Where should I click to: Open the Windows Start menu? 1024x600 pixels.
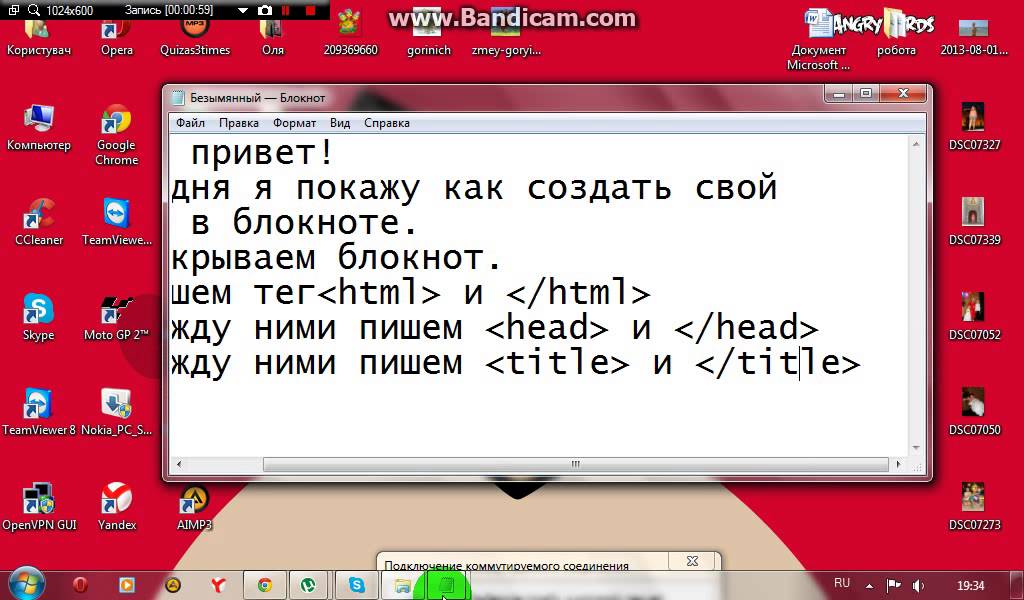25,585
